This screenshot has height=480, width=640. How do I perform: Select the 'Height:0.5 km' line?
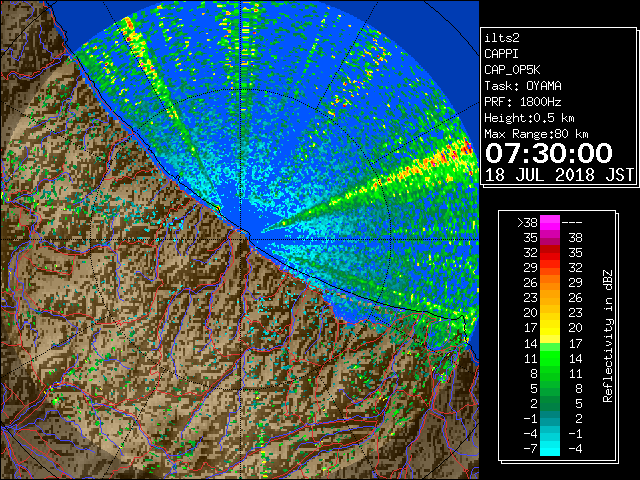(x=529, y=118)
